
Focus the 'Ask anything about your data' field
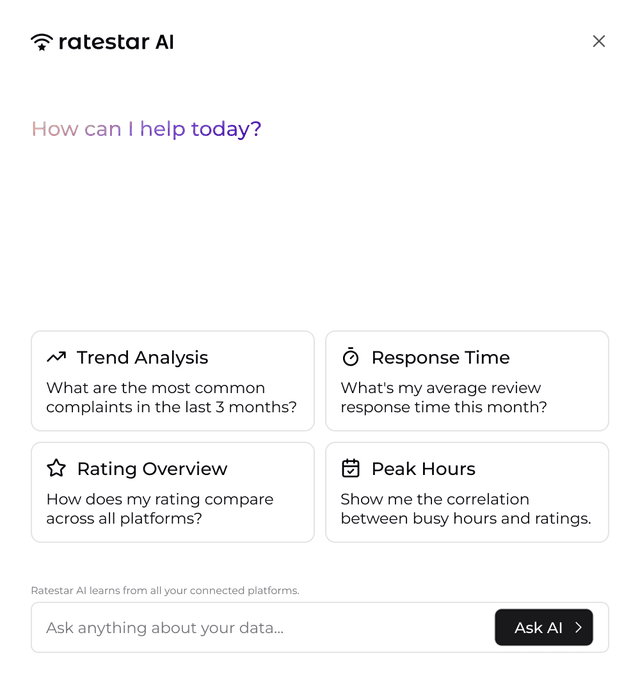[260, 628]
